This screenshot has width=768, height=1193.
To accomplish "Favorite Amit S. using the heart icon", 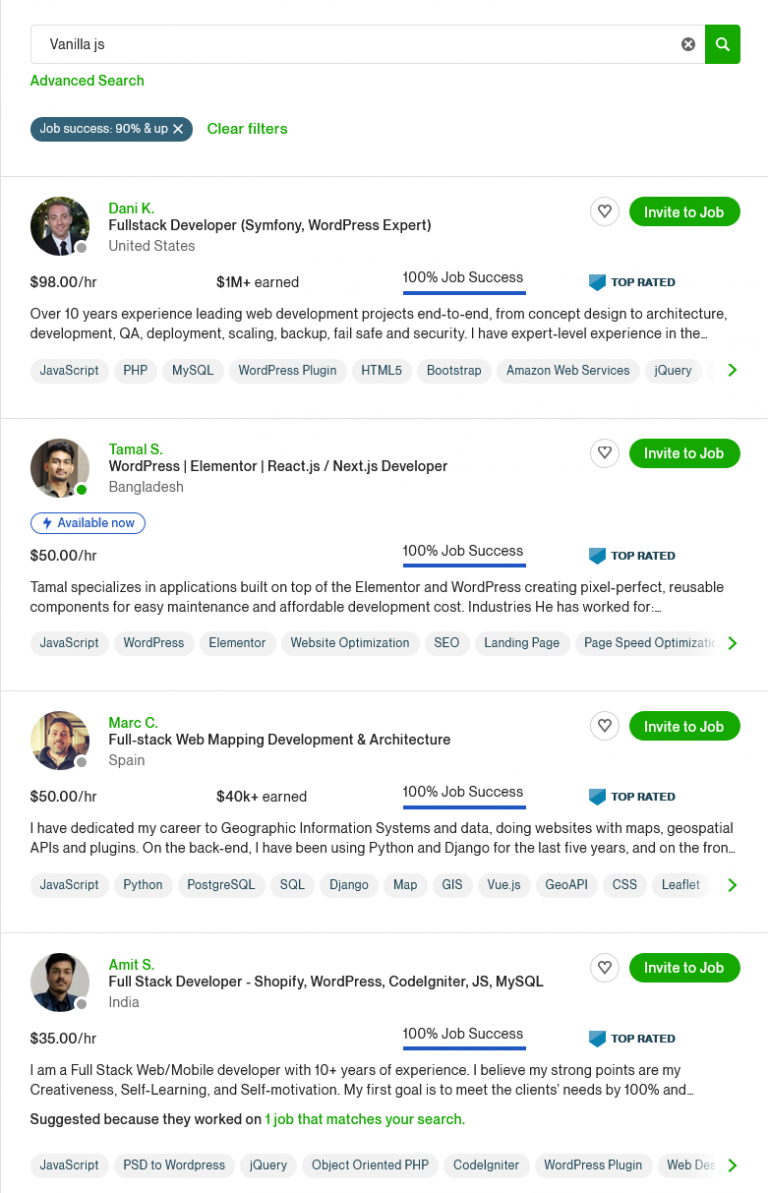I will (x=604, y=967).
